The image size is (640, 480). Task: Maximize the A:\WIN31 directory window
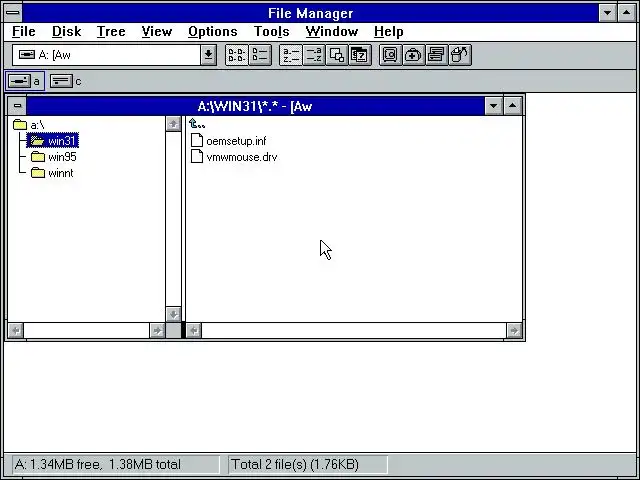[x=513, y=106]
